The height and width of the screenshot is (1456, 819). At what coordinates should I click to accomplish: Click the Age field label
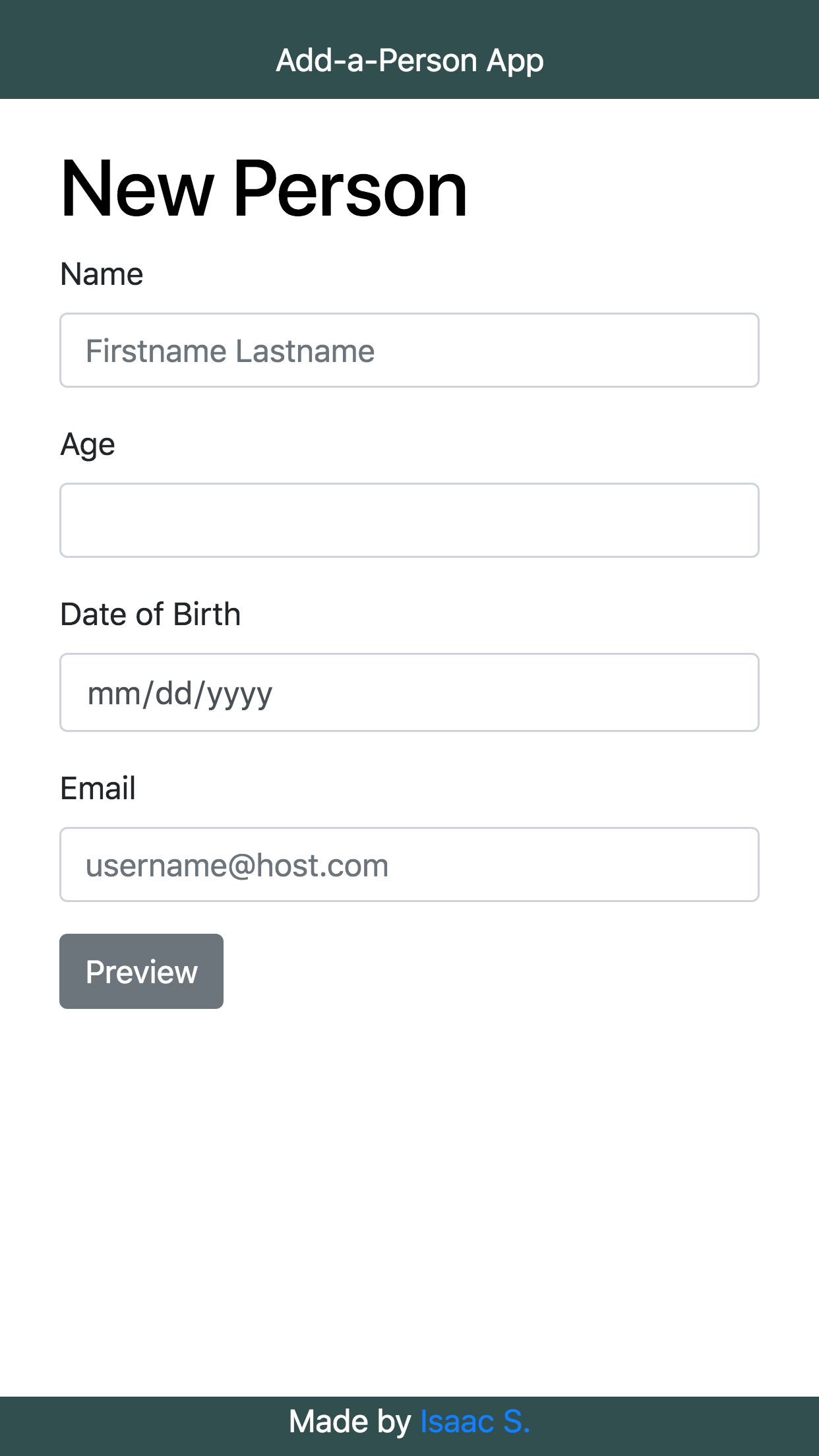click(88, 444)
